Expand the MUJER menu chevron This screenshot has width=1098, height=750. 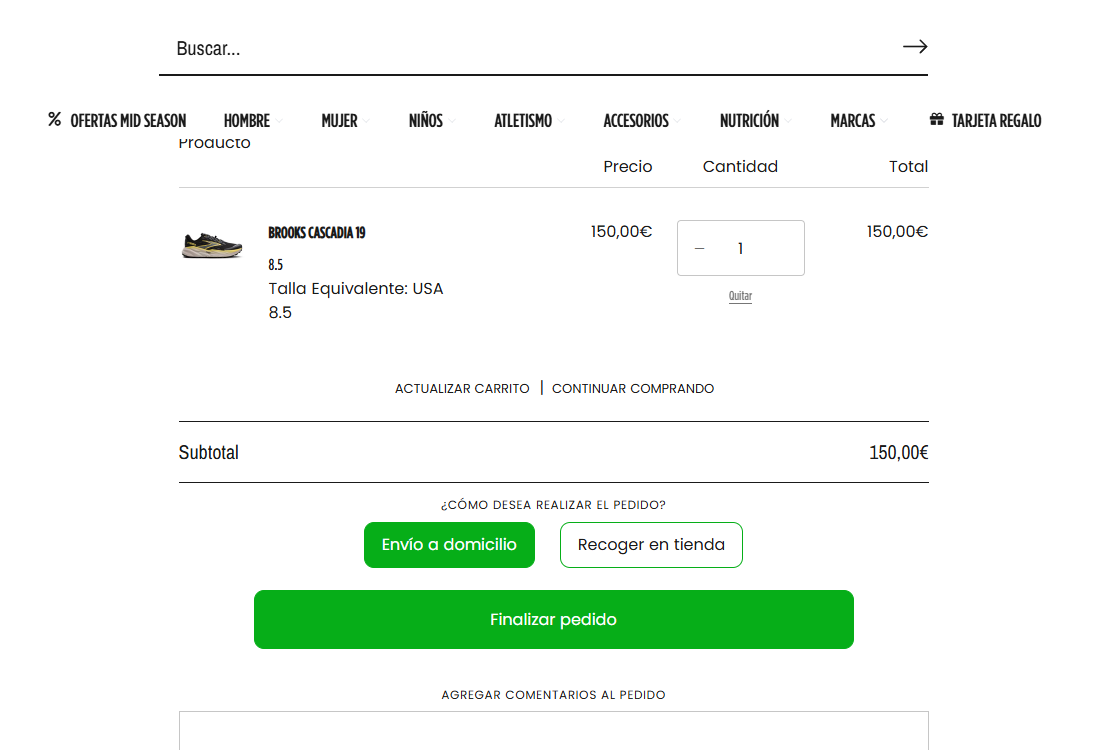tap(367, 121)
